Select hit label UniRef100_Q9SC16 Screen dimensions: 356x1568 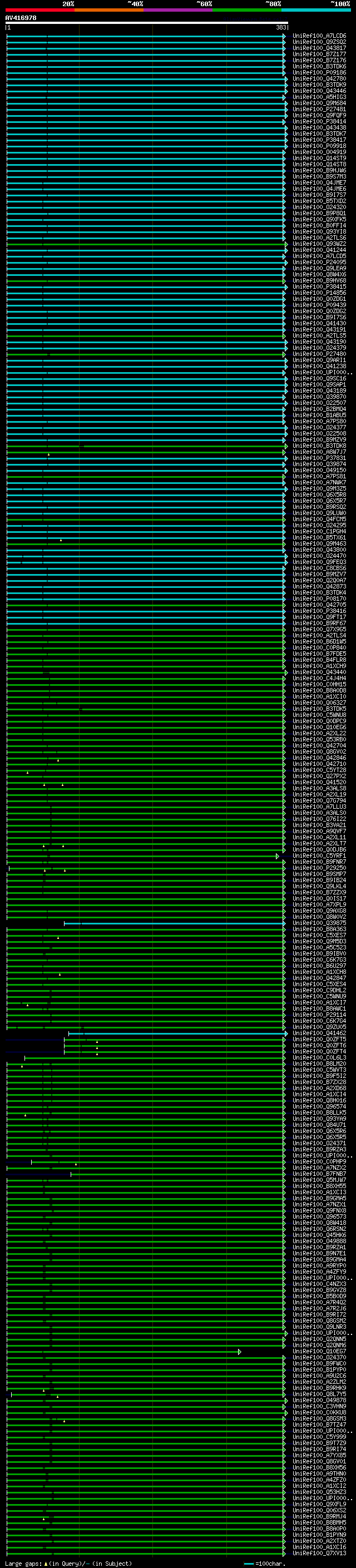319,379
